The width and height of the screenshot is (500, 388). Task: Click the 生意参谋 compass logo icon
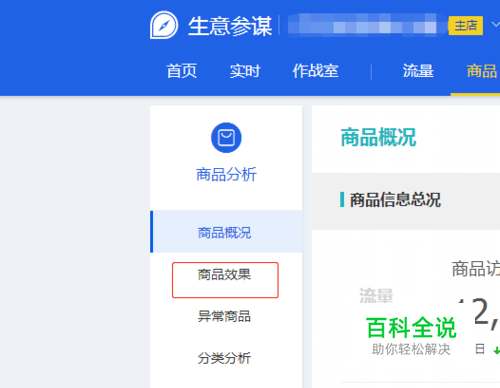click(164, 25)
